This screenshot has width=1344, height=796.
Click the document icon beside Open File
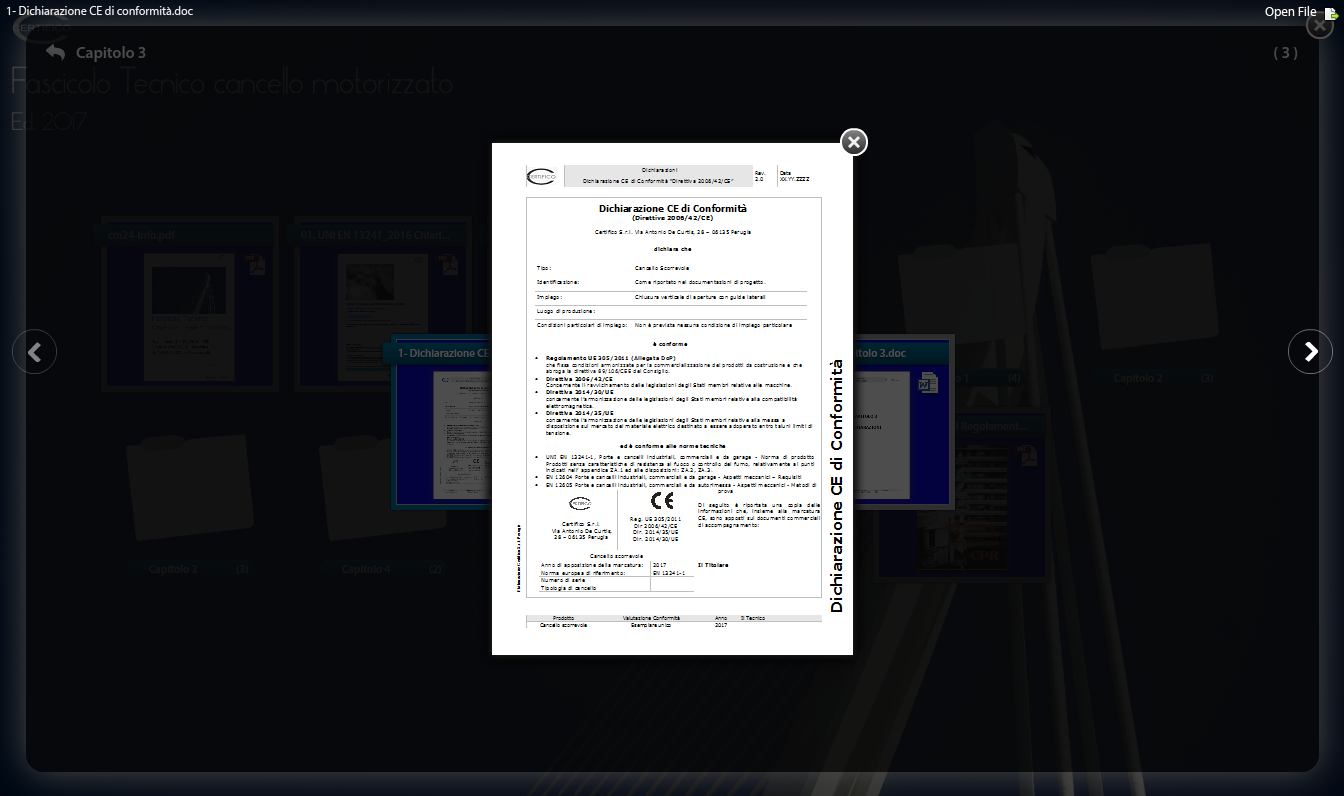[1330, 13]
